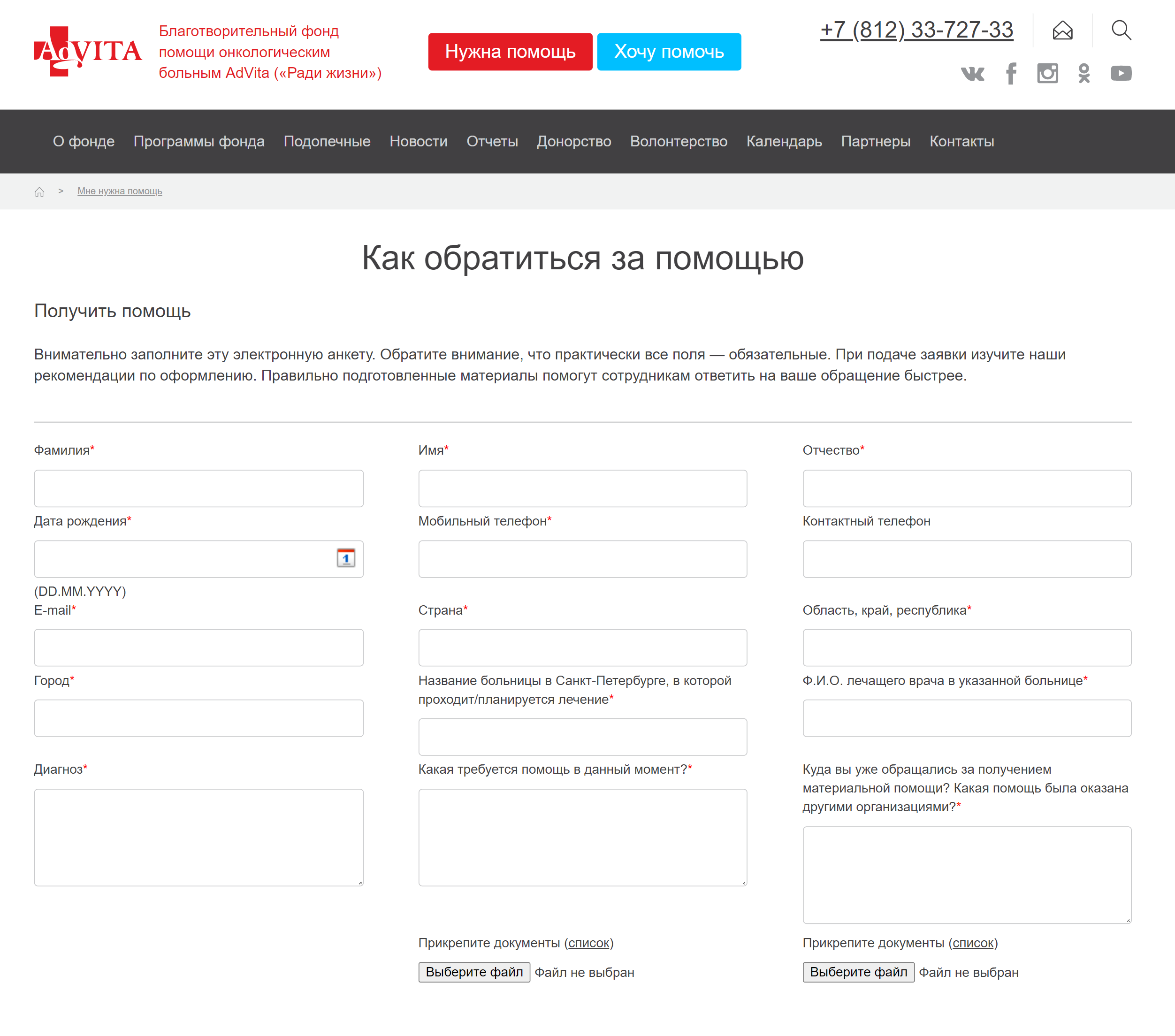Viewport: 1175px width, 1036px height.
Task: Click the AdVita logo
Action: pos(87,51)
